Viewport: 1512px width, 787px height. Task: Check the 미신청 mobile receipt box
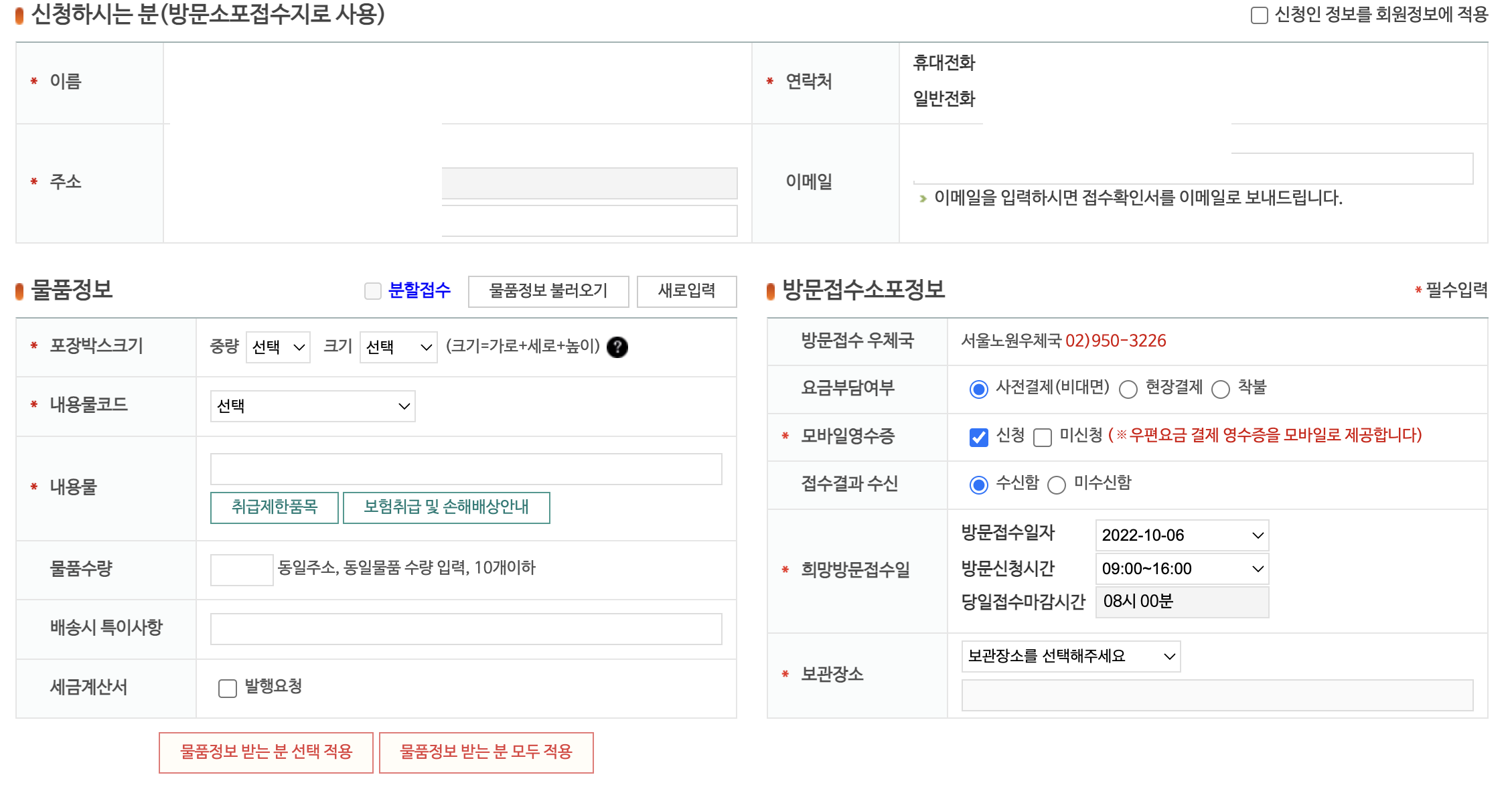[1043, 437]
